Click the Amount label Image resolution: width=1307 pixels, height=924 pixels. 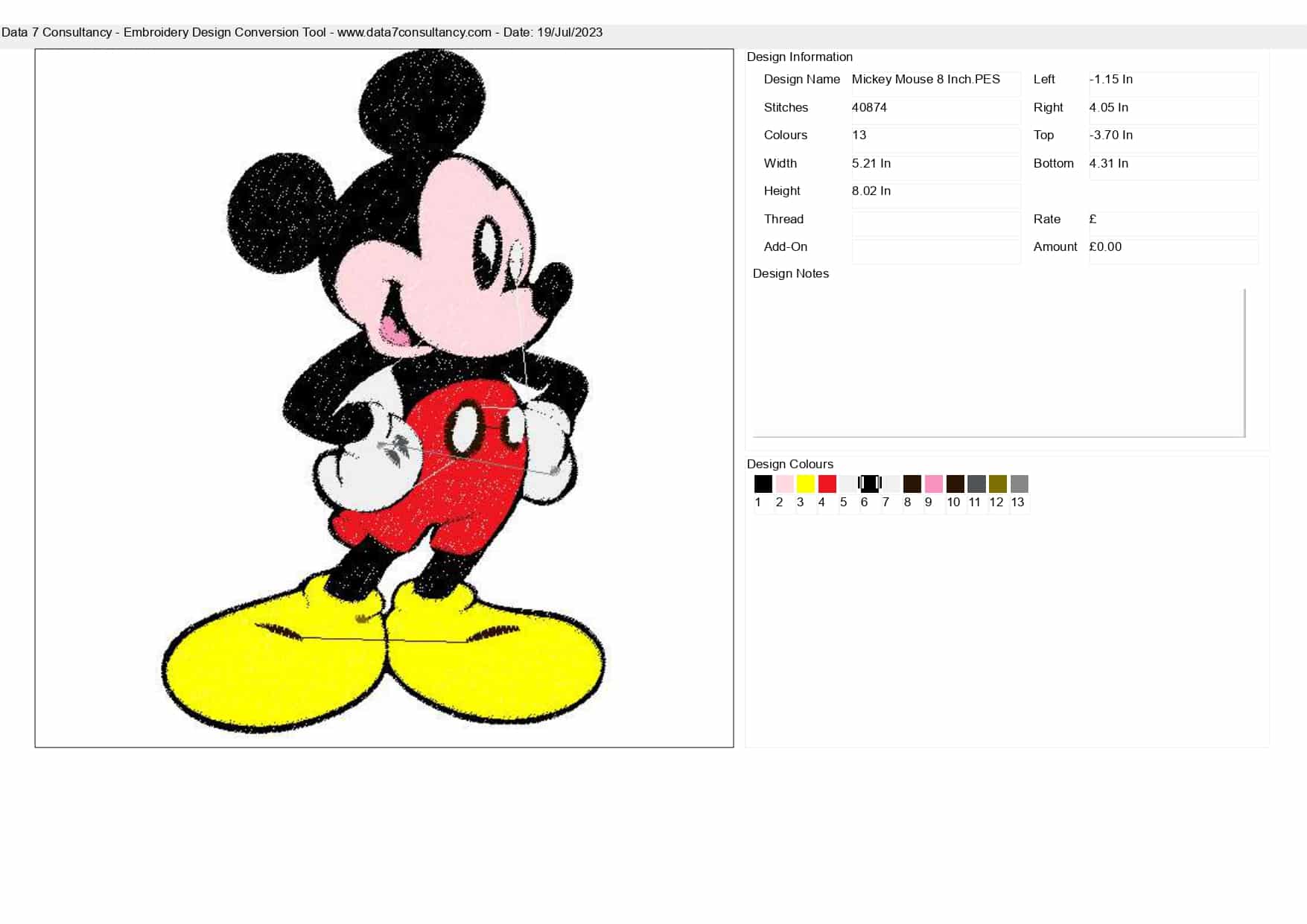tap(1055, 246)
